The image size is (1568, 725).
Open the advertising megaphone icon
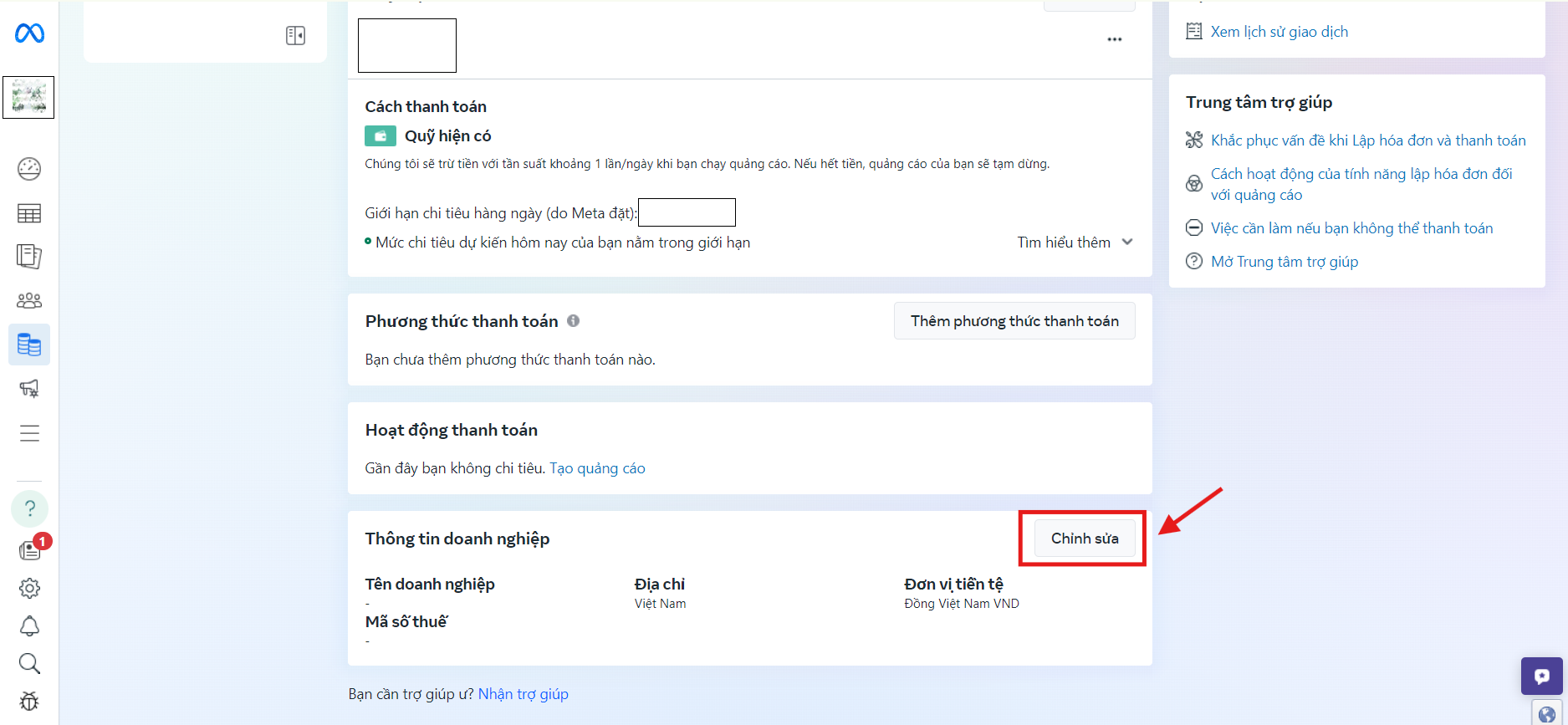pyautogui.click(x=29, y=388)
